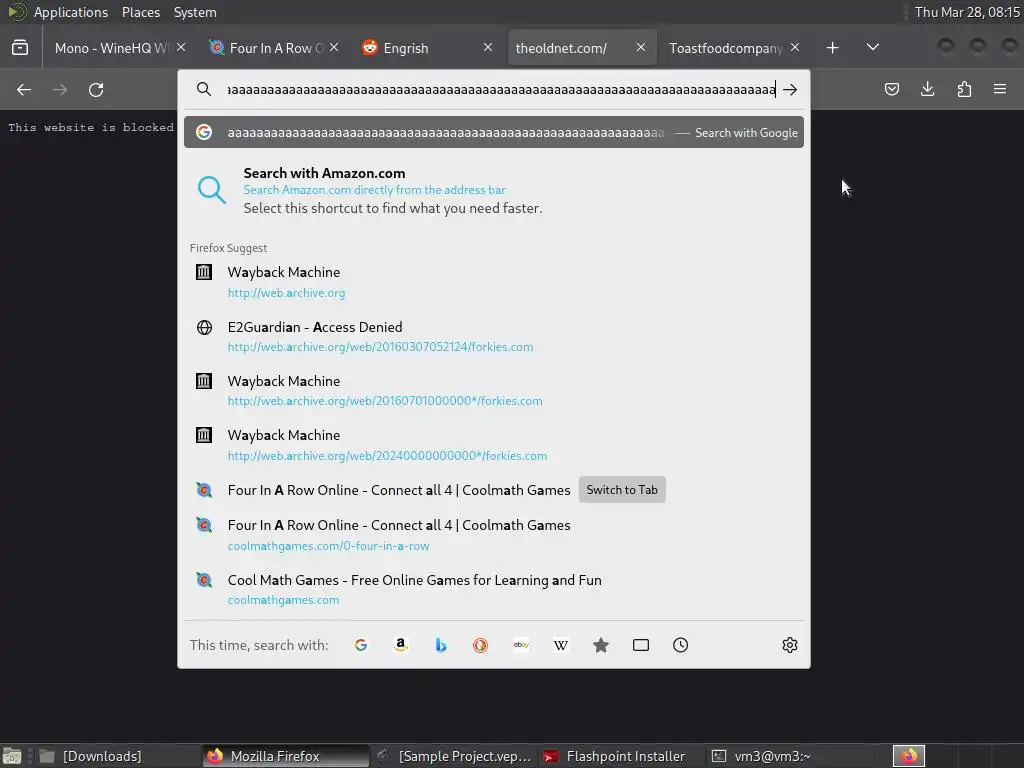
Task: Expand the list all tabs chevron
Action: [x=872, y=48]
